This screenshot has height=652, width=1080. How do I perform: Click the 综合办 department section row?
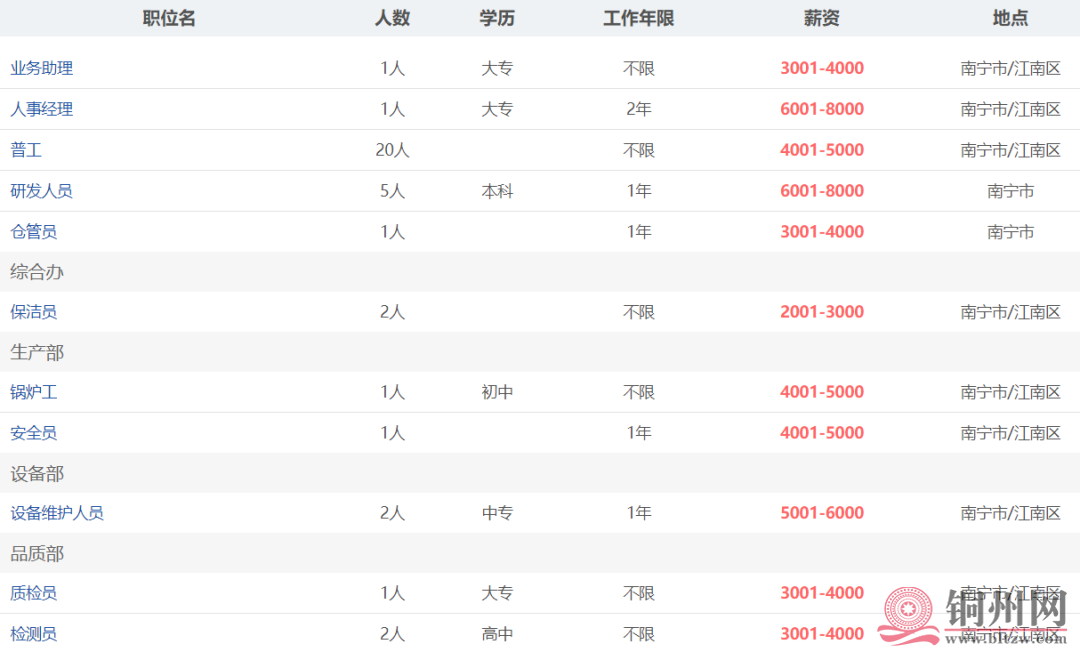tap(38, 271)
